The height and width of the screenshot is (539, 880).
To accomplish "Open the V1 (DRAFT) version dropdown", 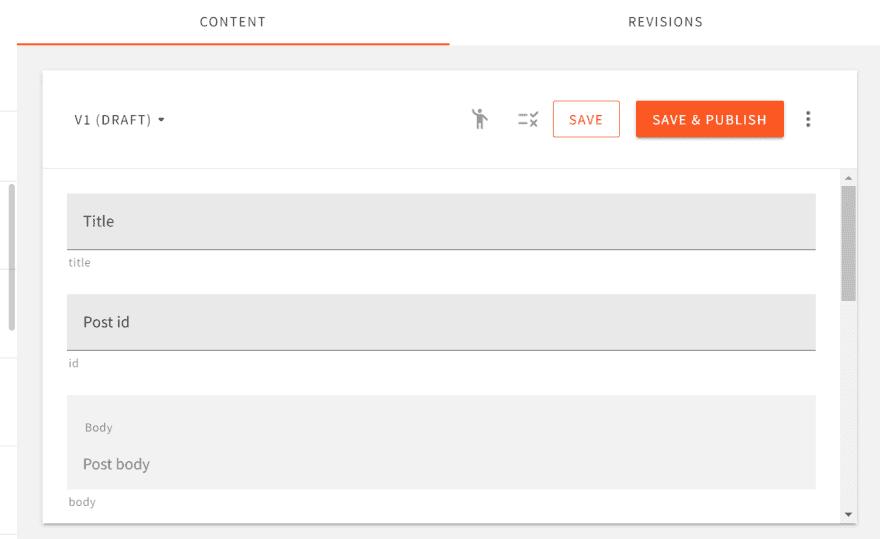I will click(120, 120).
